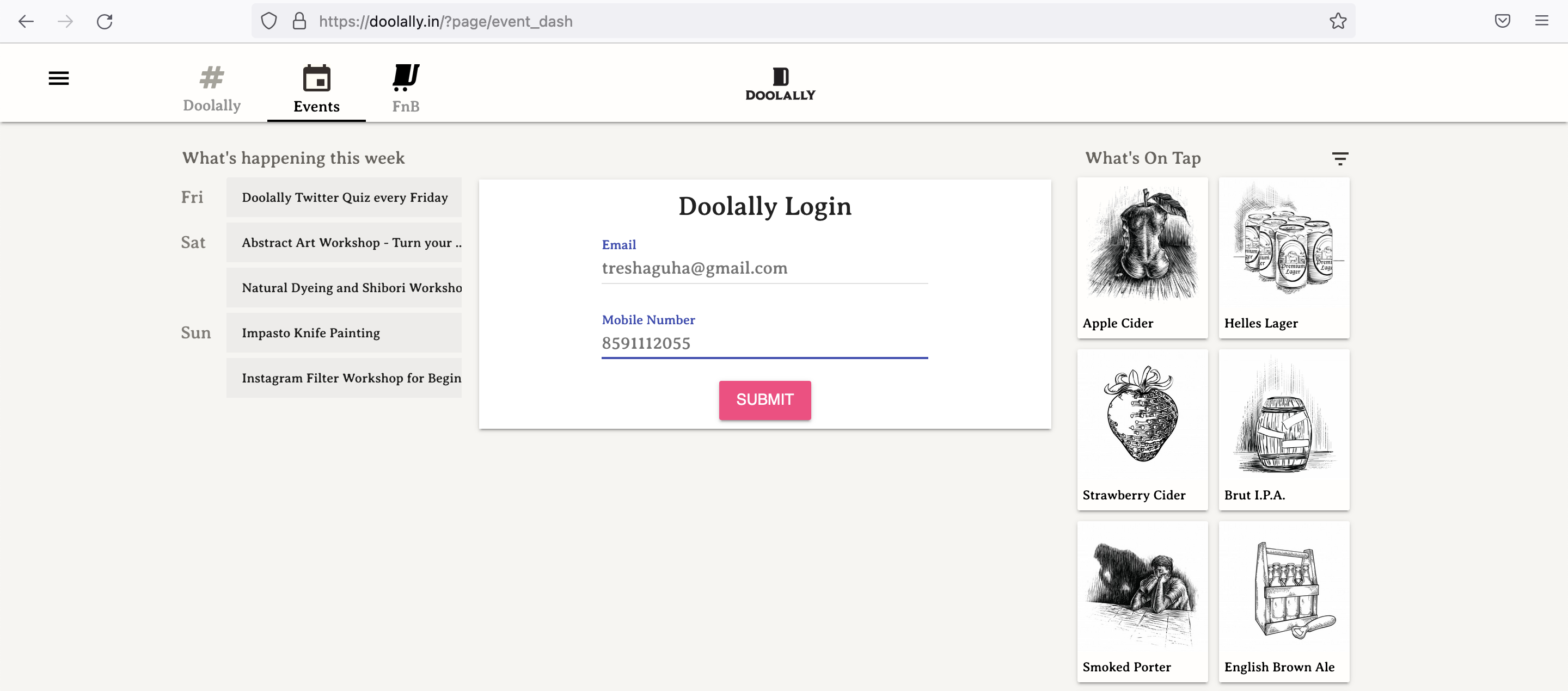The height and width of the screenshot is (691, 1568).
Task: Open the Helles Lager card
Action: (1284, 258)
